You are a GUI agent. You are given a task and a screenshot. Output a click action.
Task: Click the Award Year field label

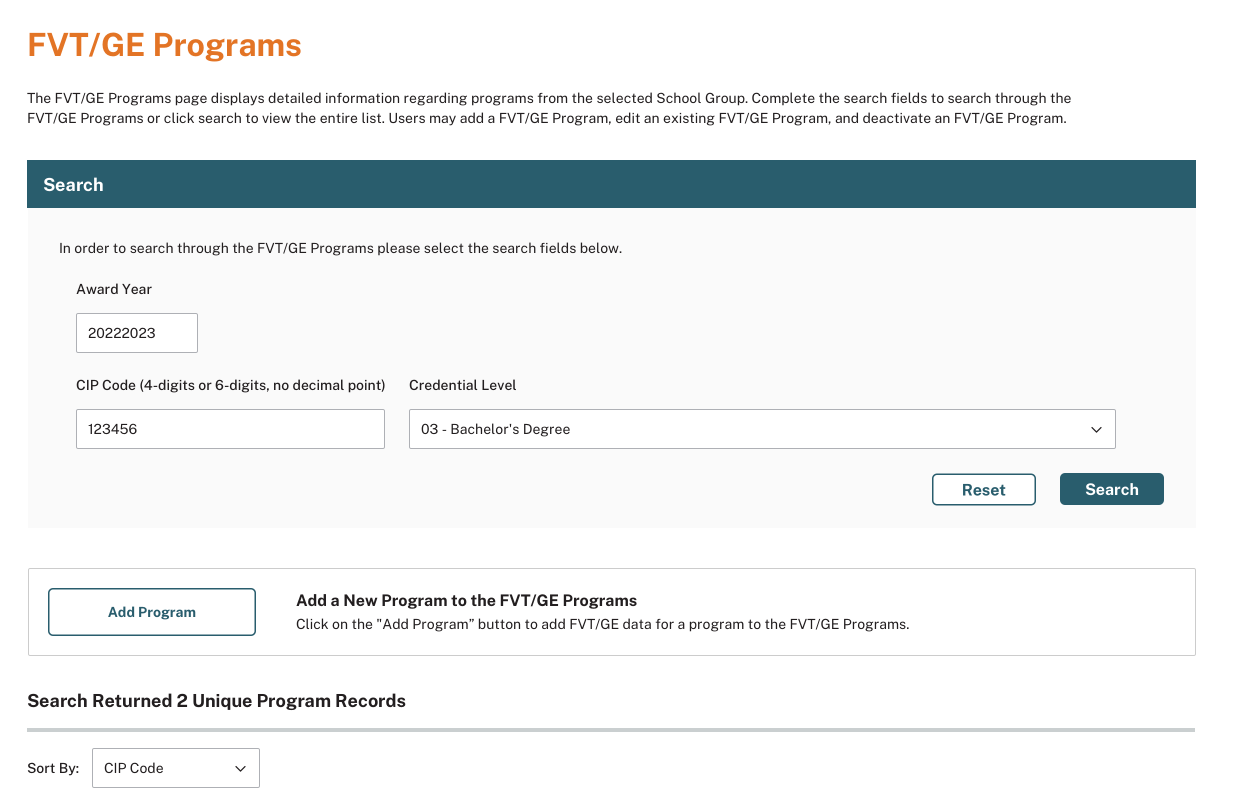[x=114, y=289]
